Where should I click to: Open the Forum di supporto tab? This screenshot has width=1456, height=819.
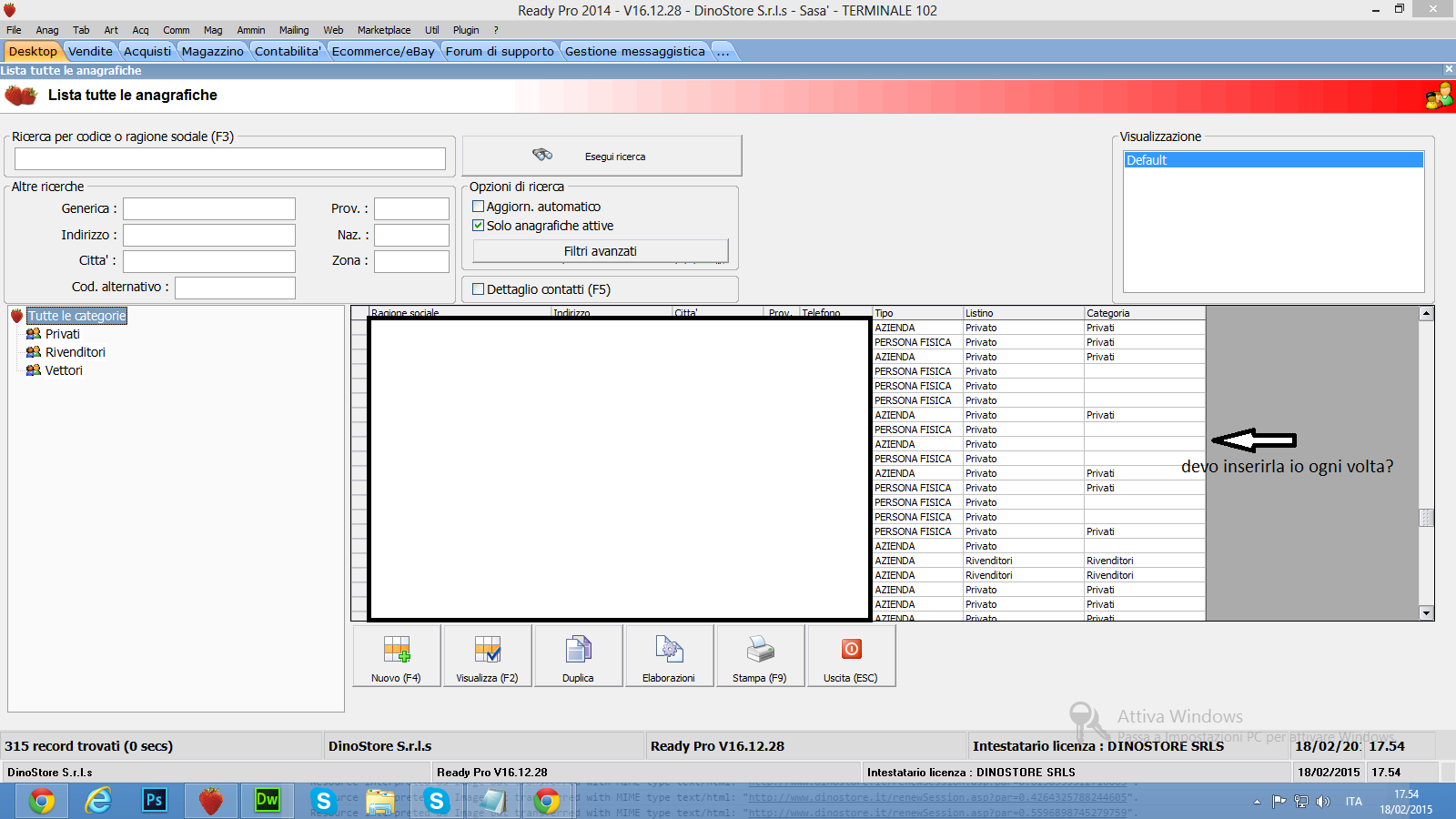click(x=500, y=51)
